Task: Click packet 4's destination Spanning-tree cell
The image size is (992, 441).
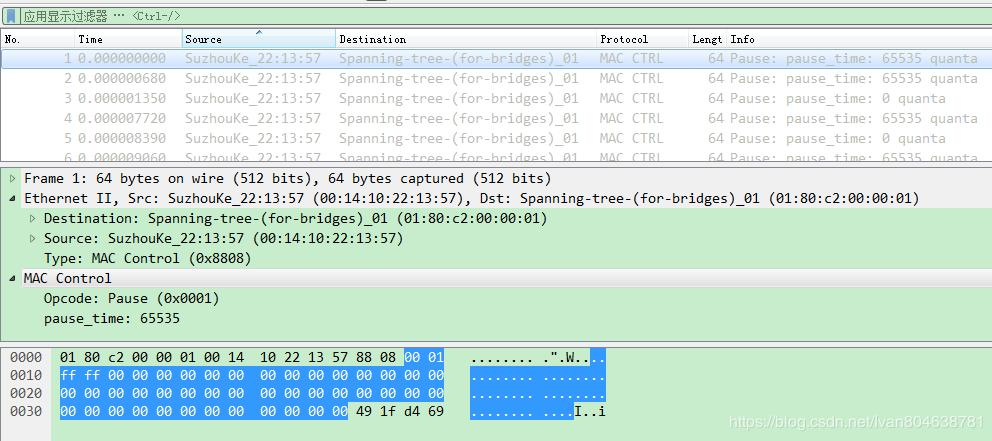Action: [x=458, y=118]
